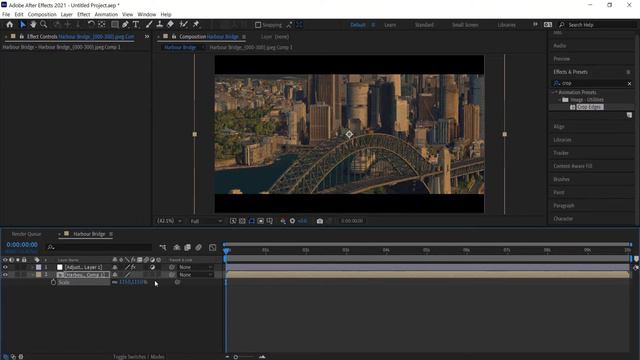Select the Zoom (magnifier) tool
Viewport: 640px width, 360px height.
[x=43, y=24]
